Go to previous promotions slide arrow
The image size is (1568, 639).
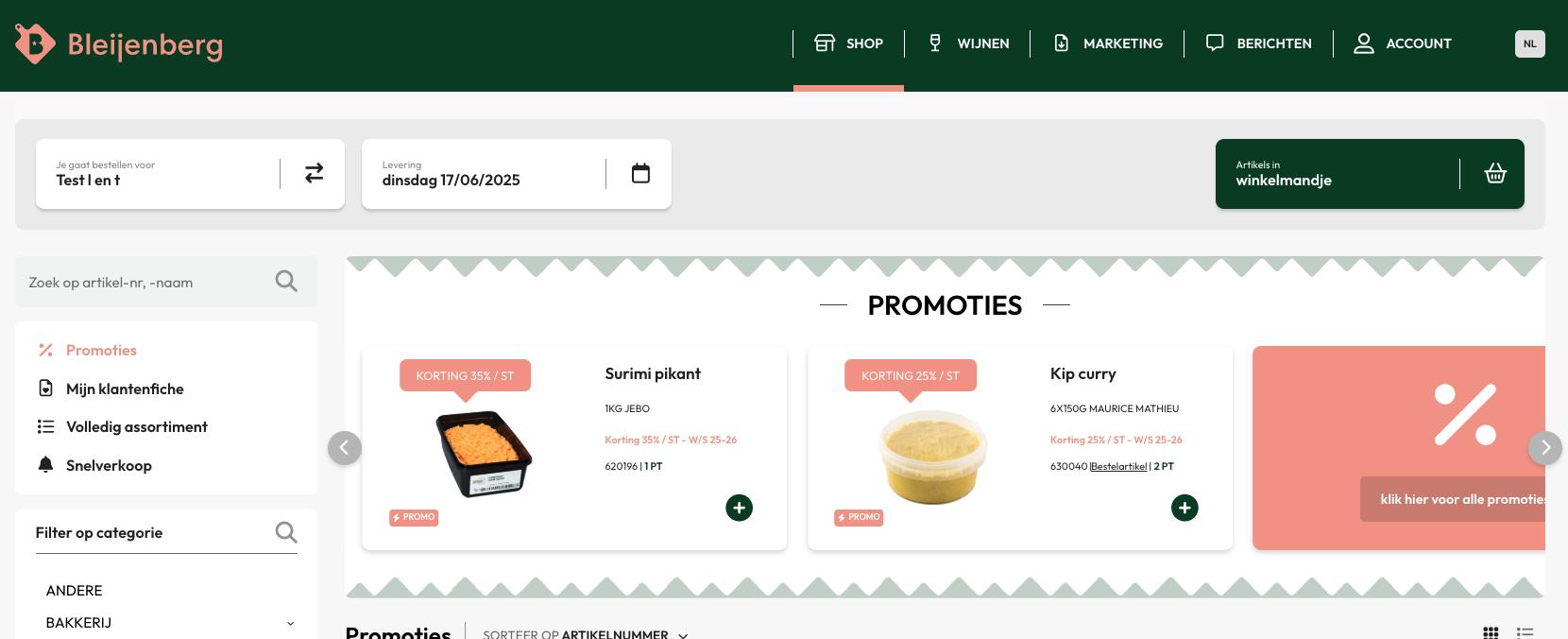pos(345,447)
